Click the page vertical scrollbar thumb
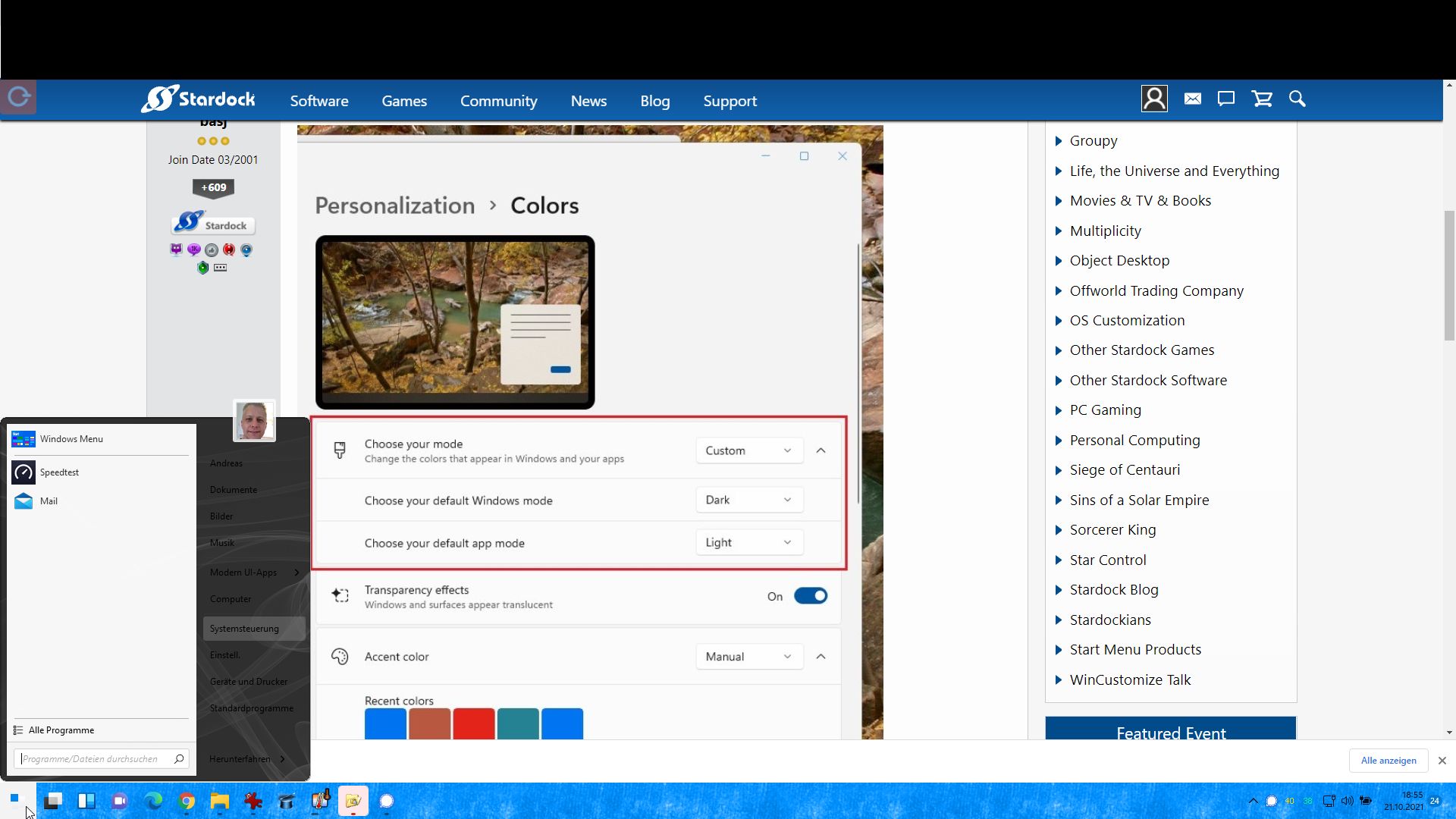This screenshot has height=819, width=1456. pos(1449,276)
